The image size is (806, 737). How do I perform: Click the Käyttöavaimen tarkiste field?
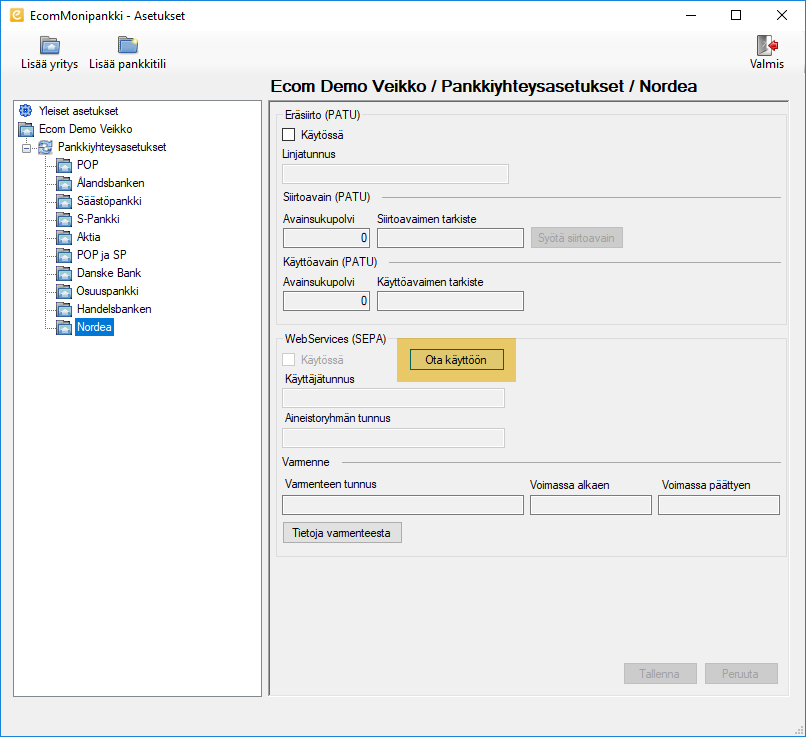tap(450, 301)
